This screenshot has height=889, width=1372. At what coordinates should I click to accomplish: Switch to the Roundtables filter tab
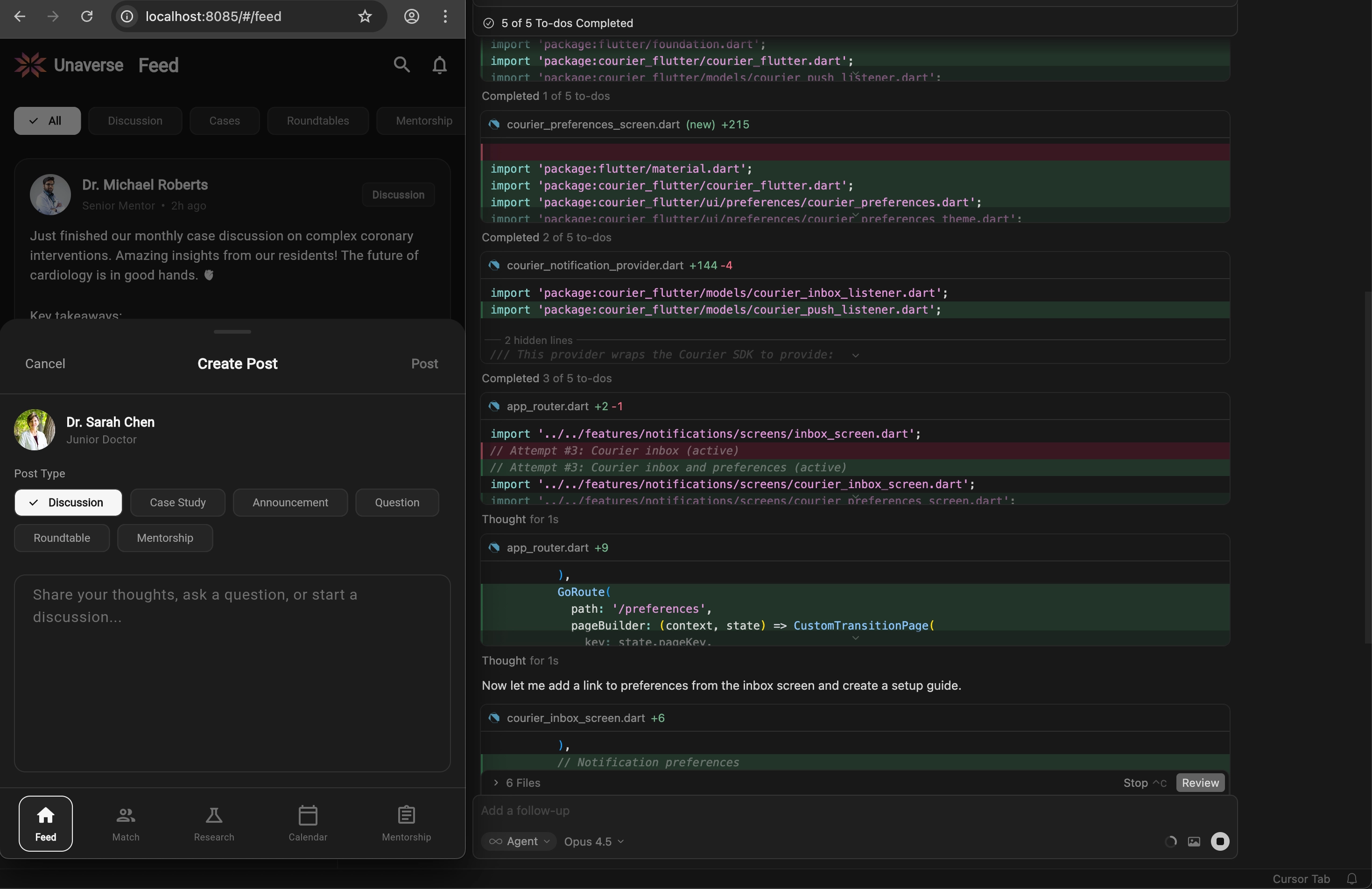click(317, 121)
